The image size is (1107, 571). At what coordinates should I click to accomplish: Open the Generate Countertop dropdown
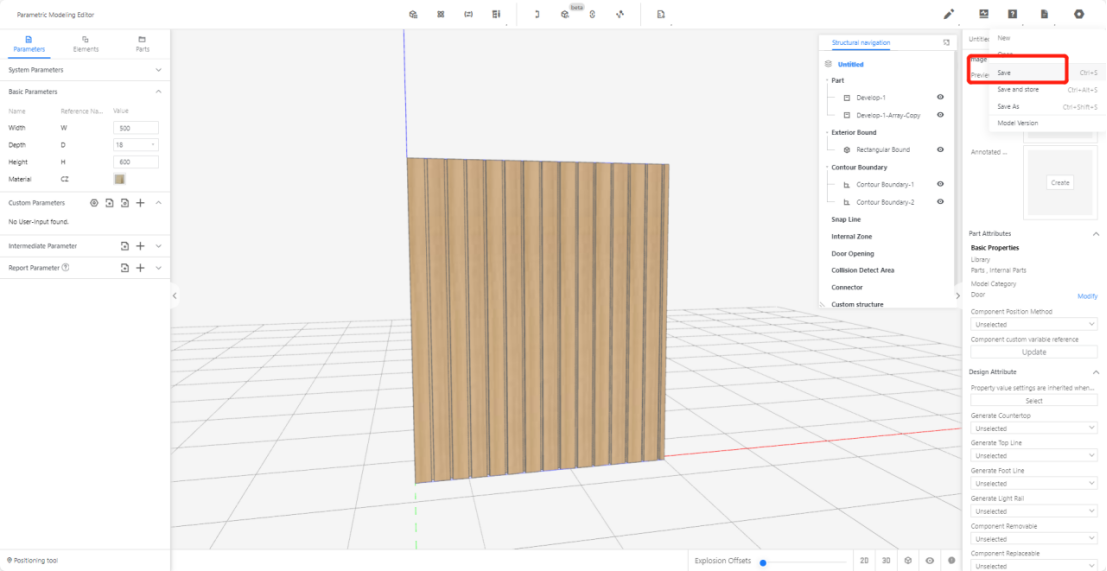coord(1034,428)
